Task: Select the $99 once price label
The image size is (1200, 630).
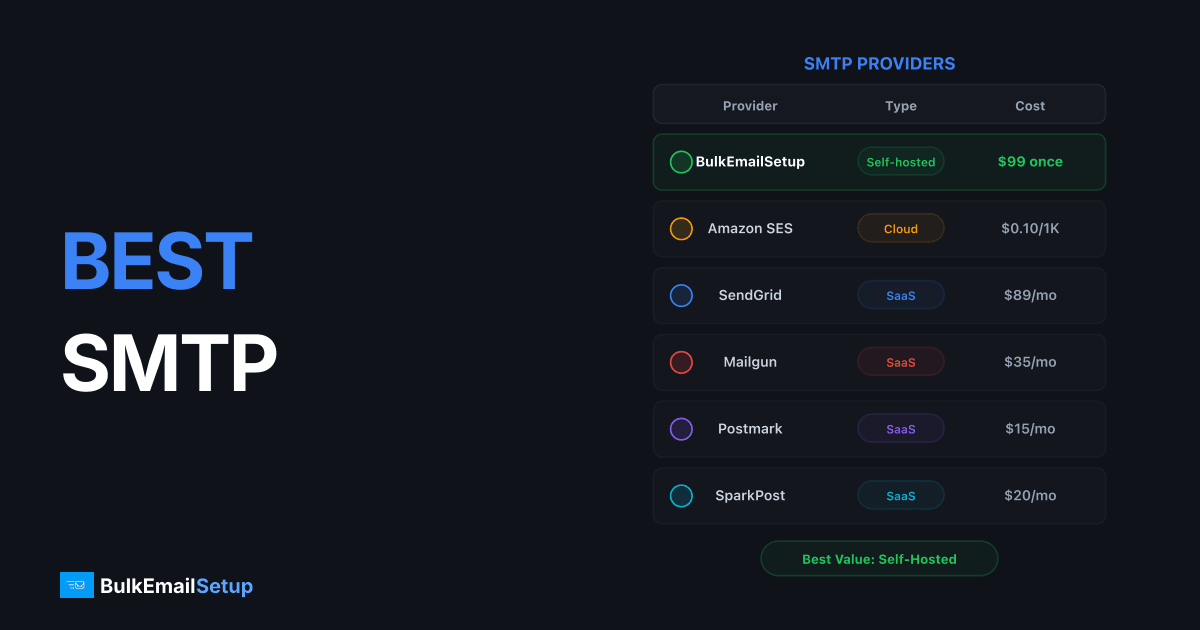Action: pyautogui.click(x=1029, y=161)
